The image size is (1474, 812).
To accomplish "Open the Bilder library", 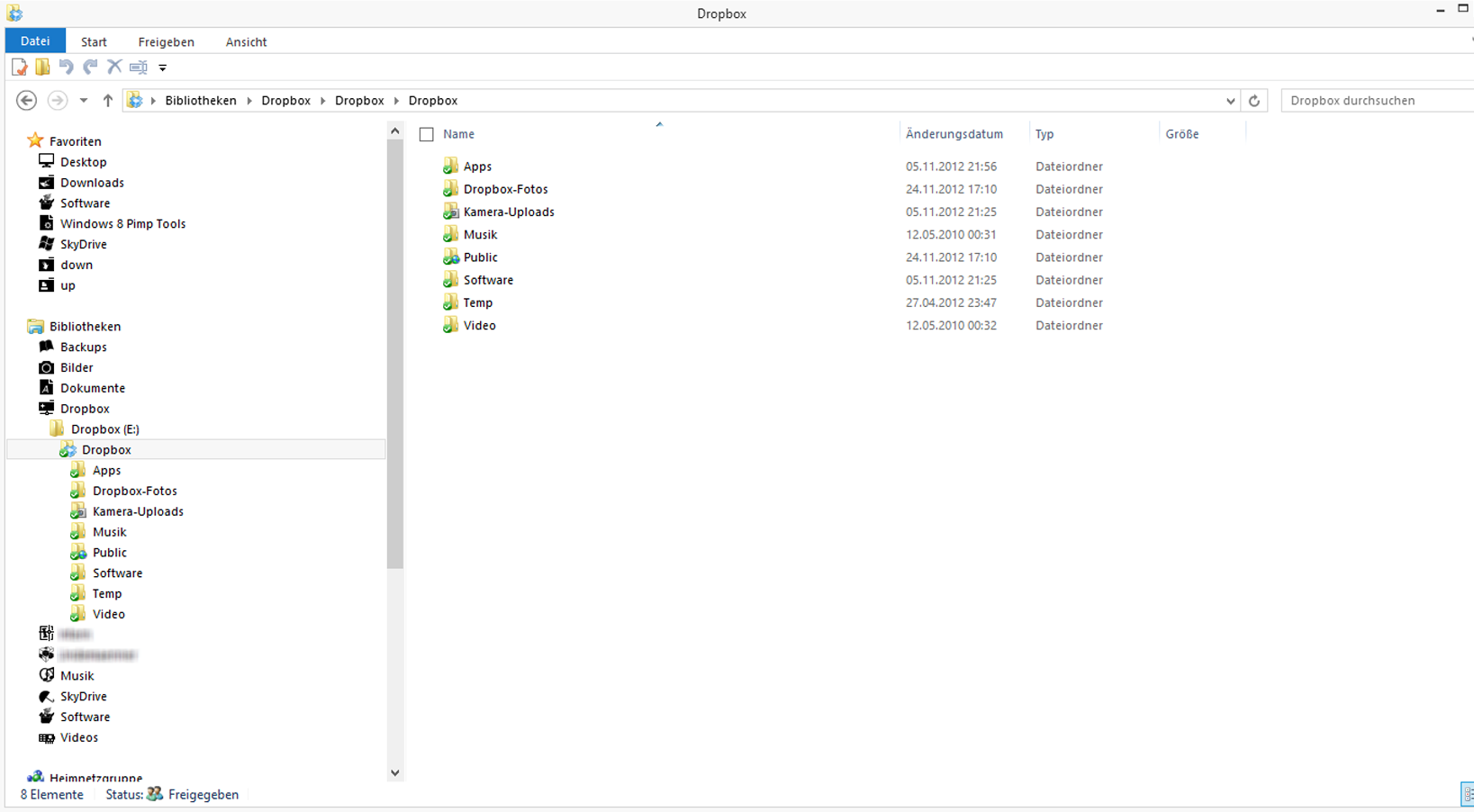I will pos(77,368).
